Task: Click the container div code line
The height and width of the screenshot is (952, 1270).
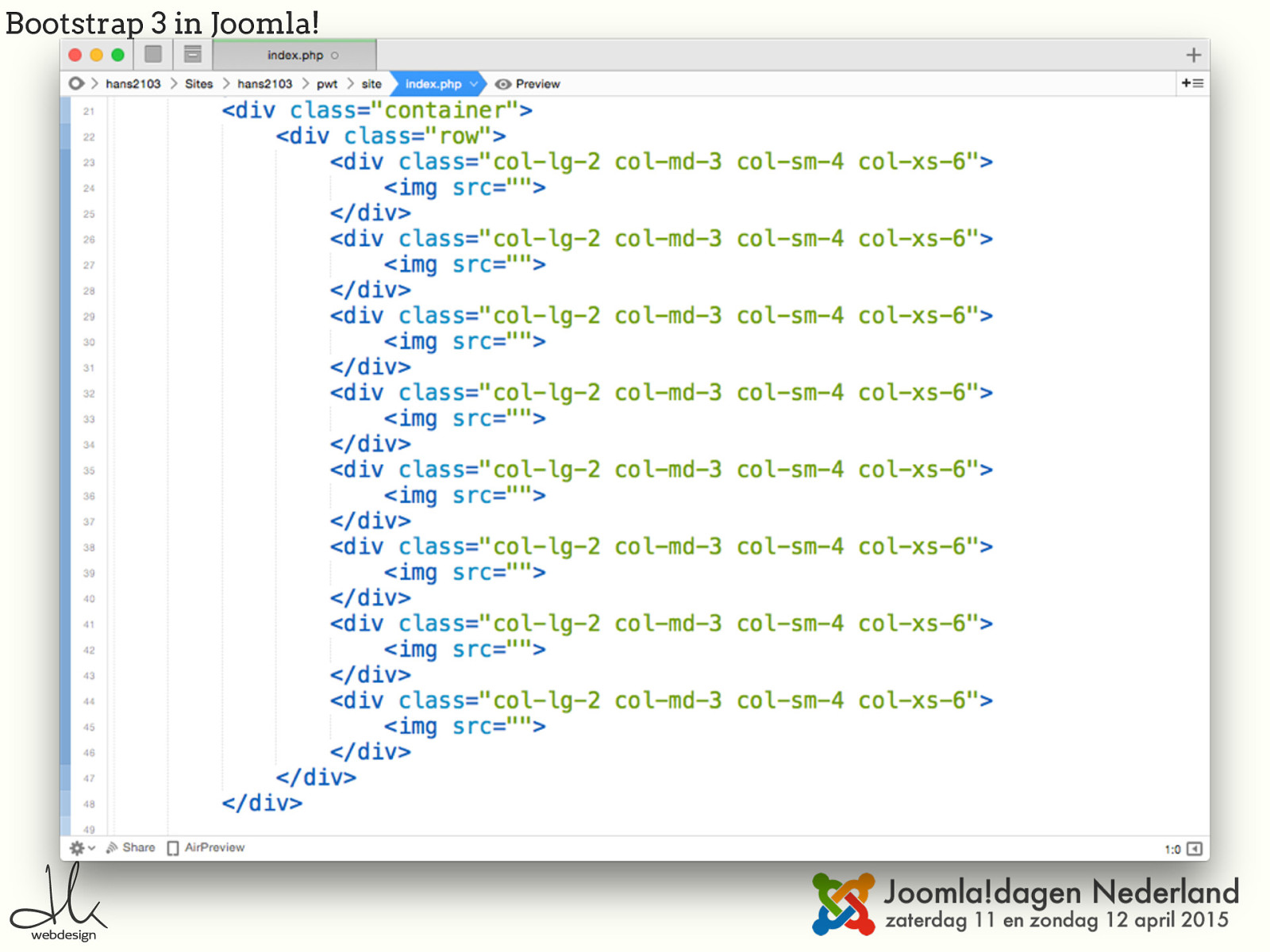Action: [x=377, y=110]
